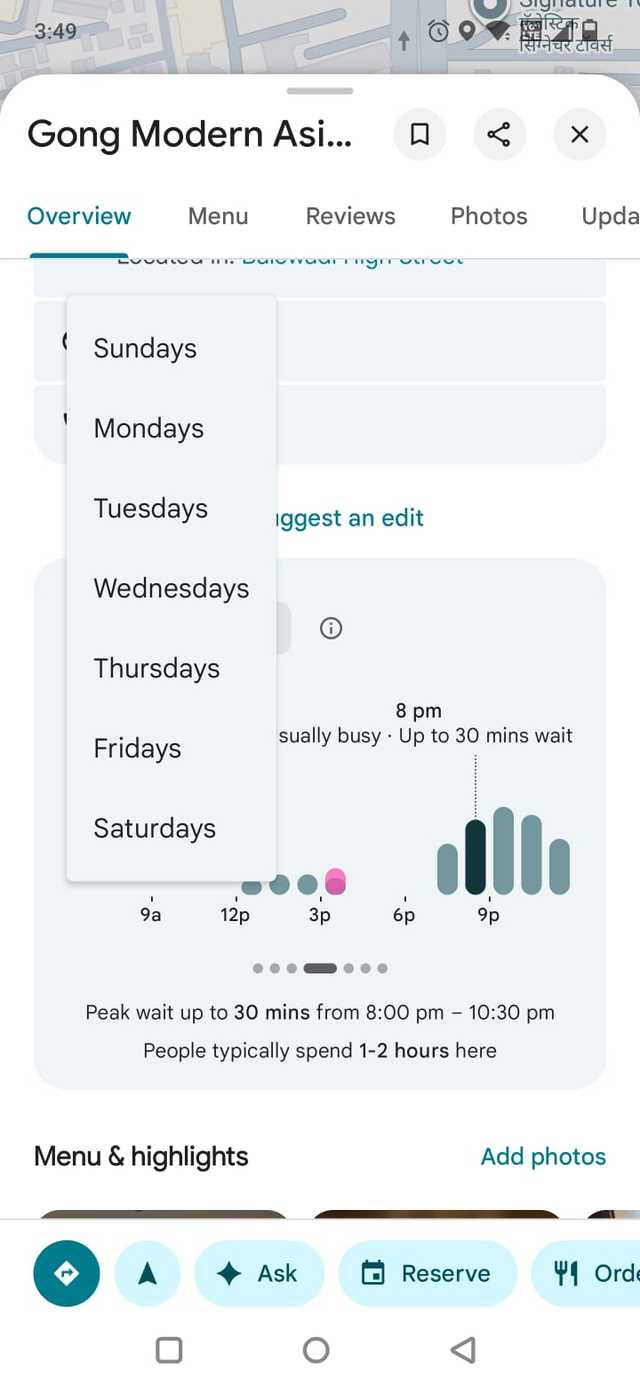Choose Wednesdays in the day list
Image resolution: width=640 pixels, height=1387 pixels.
coord(171,588)
